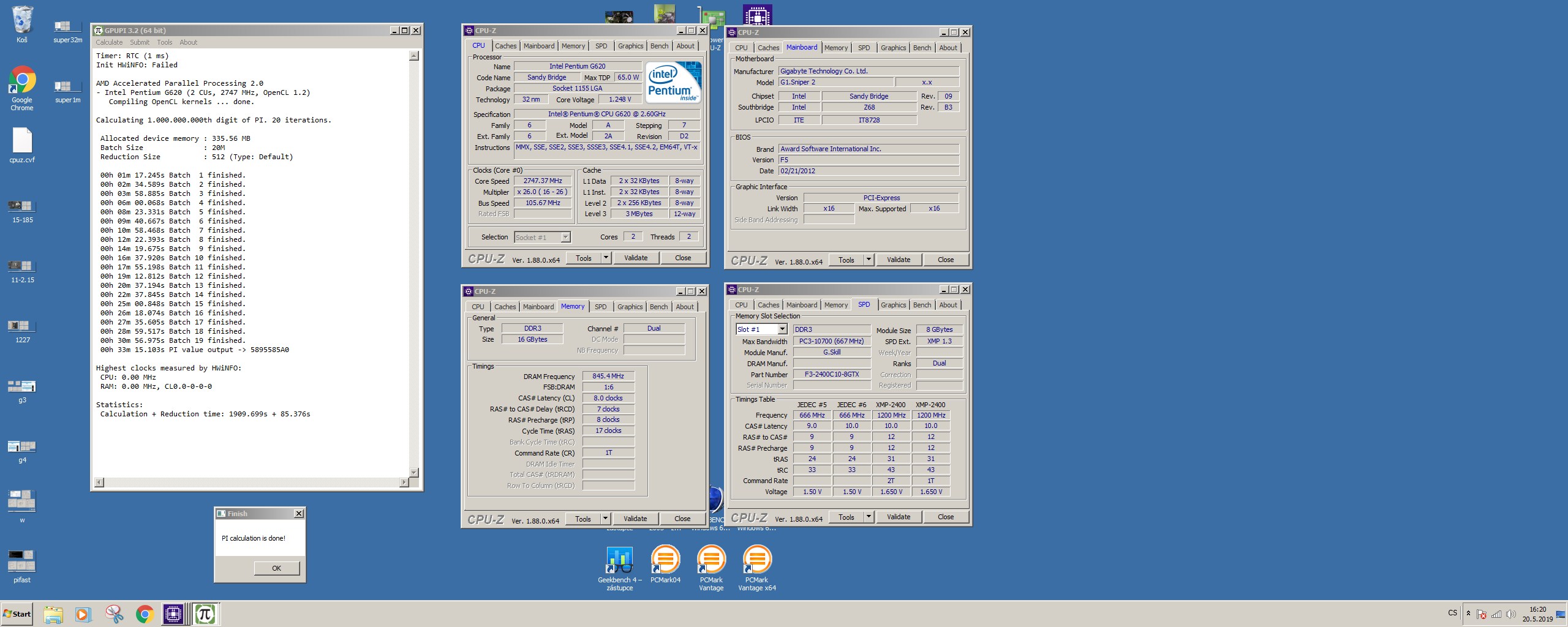Viewport: 1568px width, 627px height.
Task: Click the Start button on taskbar
Action: tap(17, 614)
